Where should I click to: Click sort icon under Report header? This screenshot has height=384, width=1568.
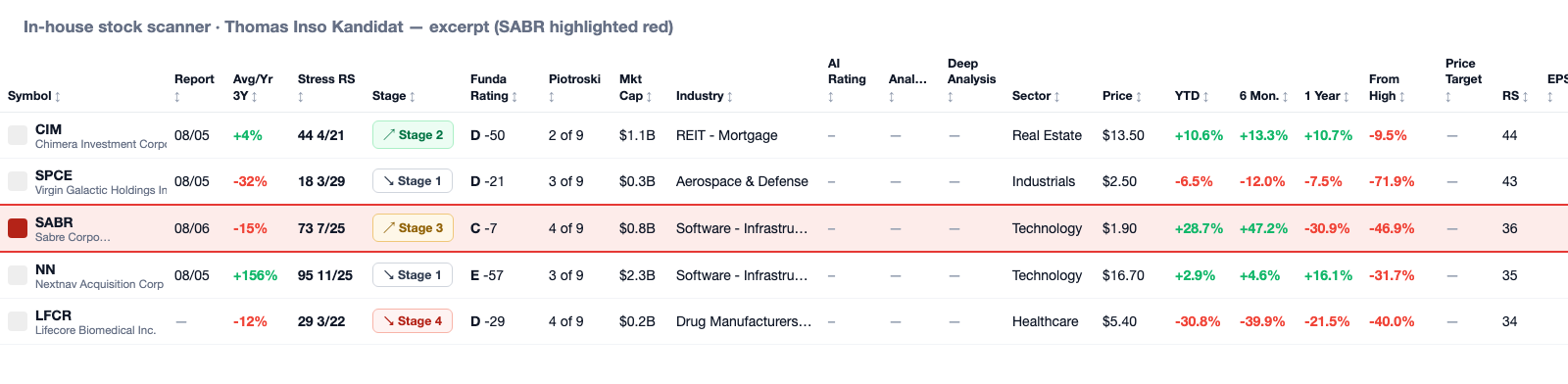(x=177, y=97)
